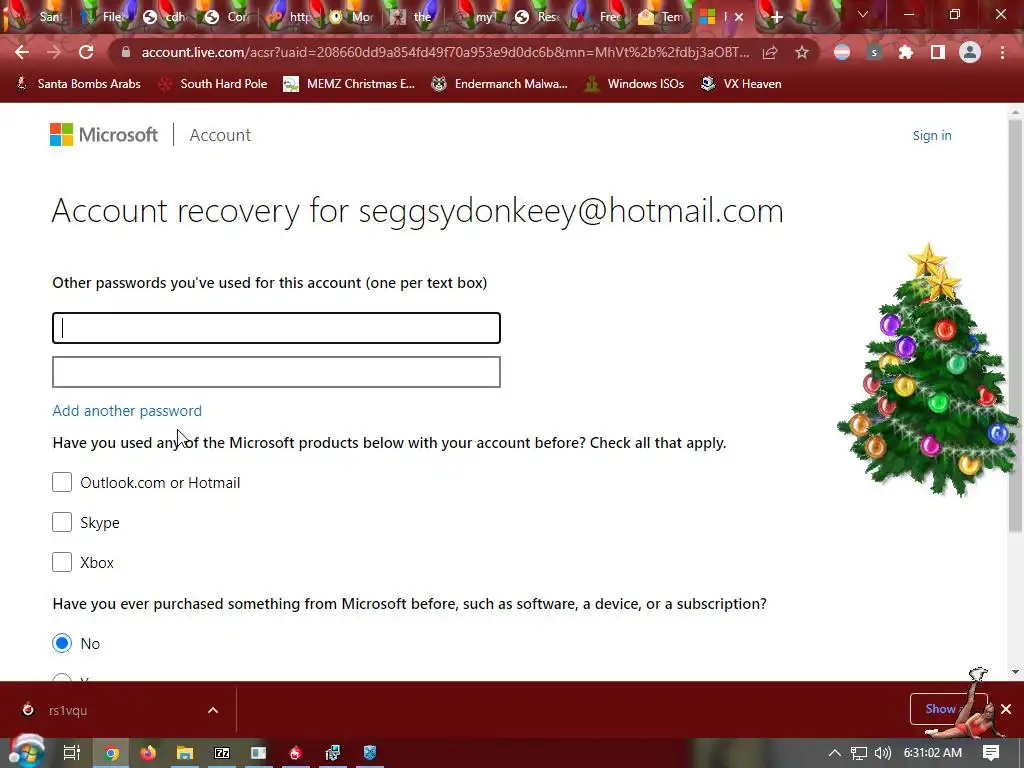Open the South Hard Pole bookmark
This screenshot has width=1024, height=768.
coord(213,84)
